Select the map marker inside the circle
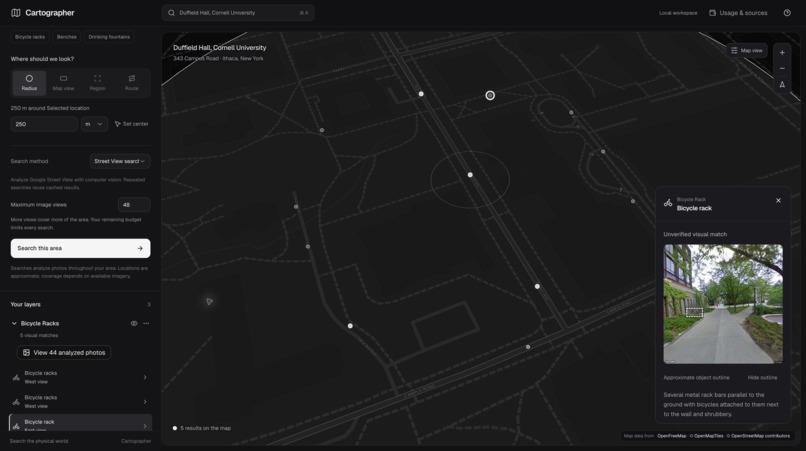The height and width of the screenshot is (451, 806). [x=470, y=175]
